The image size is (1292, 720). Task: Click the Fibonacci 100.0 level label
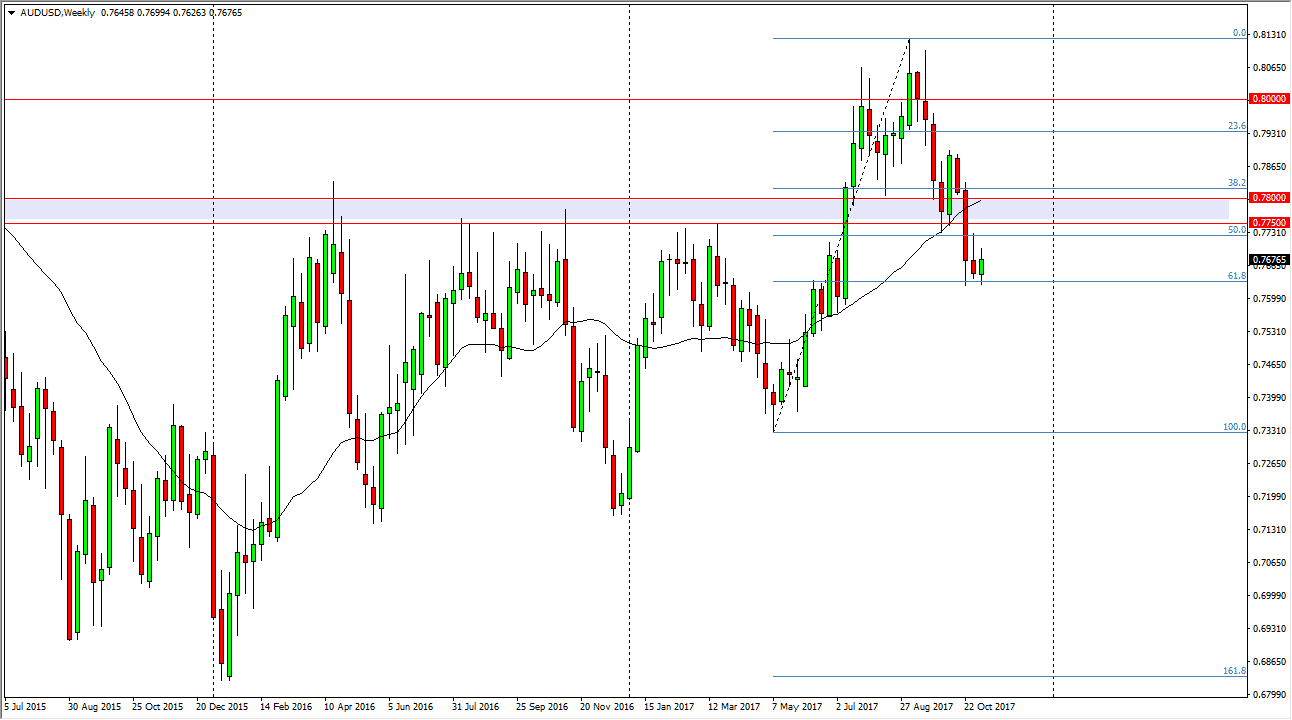[1234, 427]
